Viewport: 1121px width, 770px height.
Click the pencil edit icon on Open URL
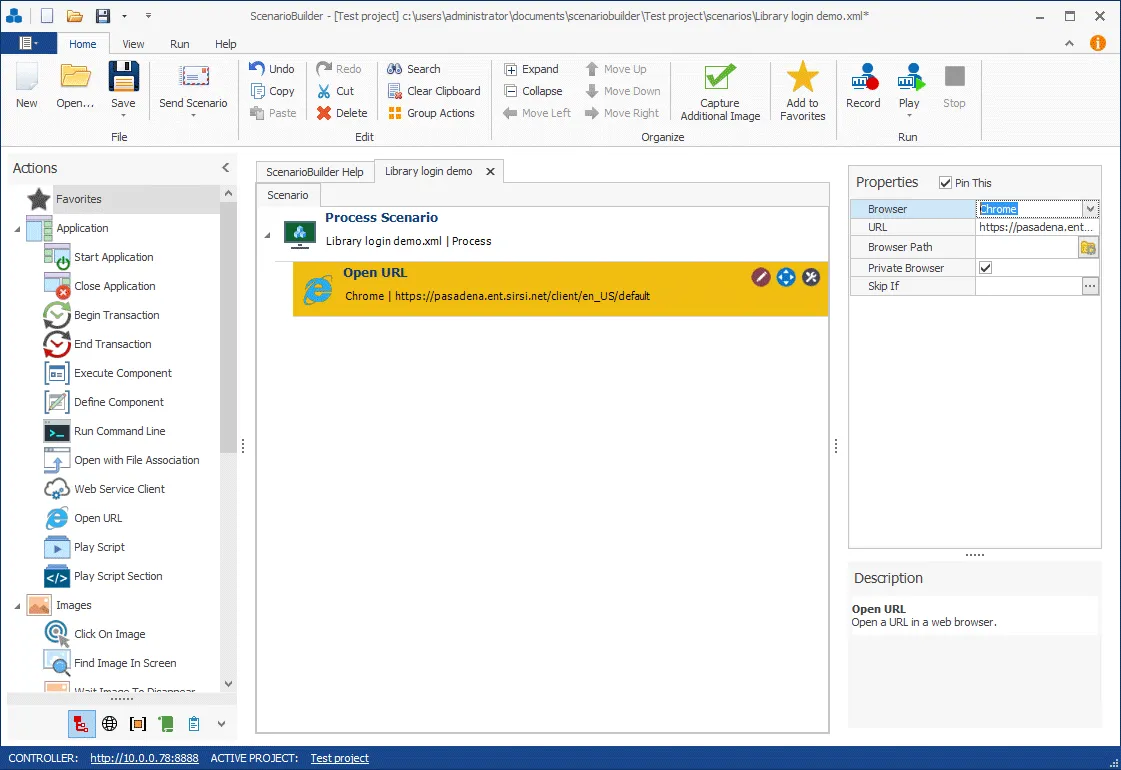[x=761, y=277]
